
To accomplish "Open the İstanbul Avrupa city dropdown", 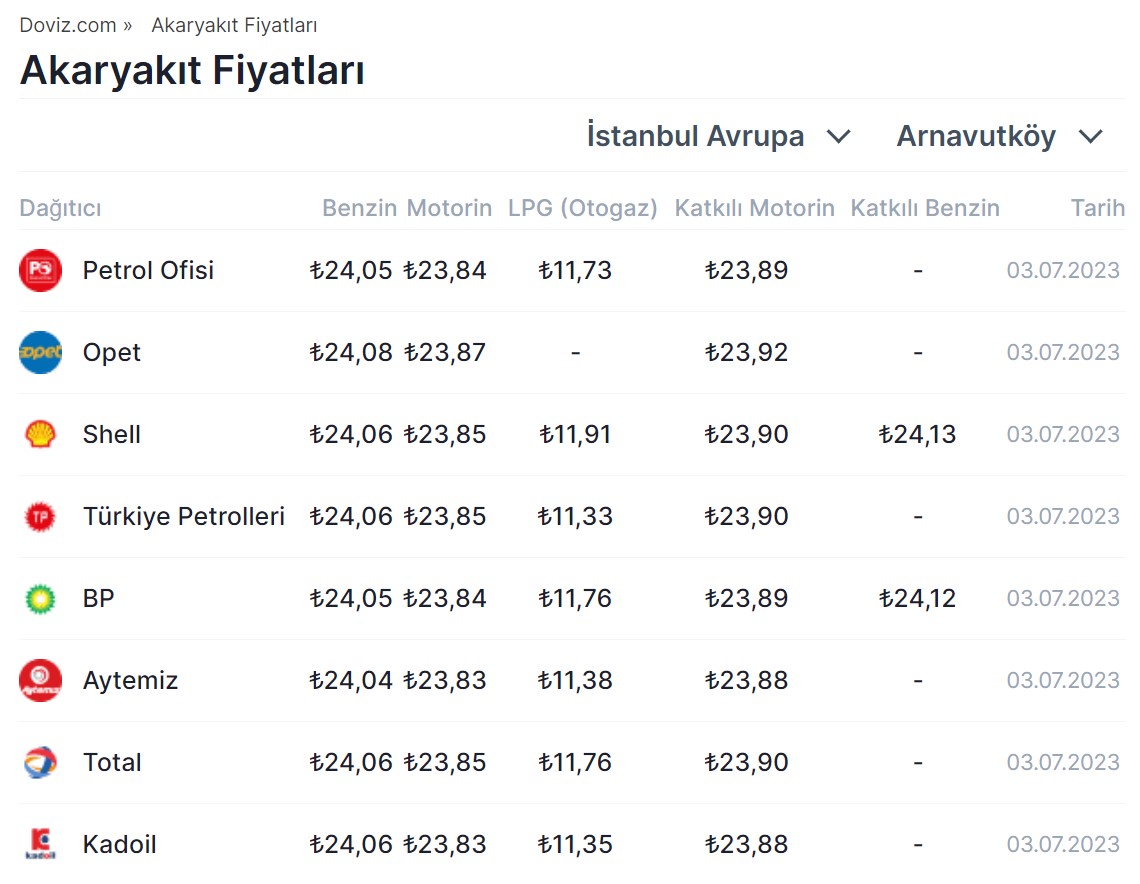I will pos(718,136).
